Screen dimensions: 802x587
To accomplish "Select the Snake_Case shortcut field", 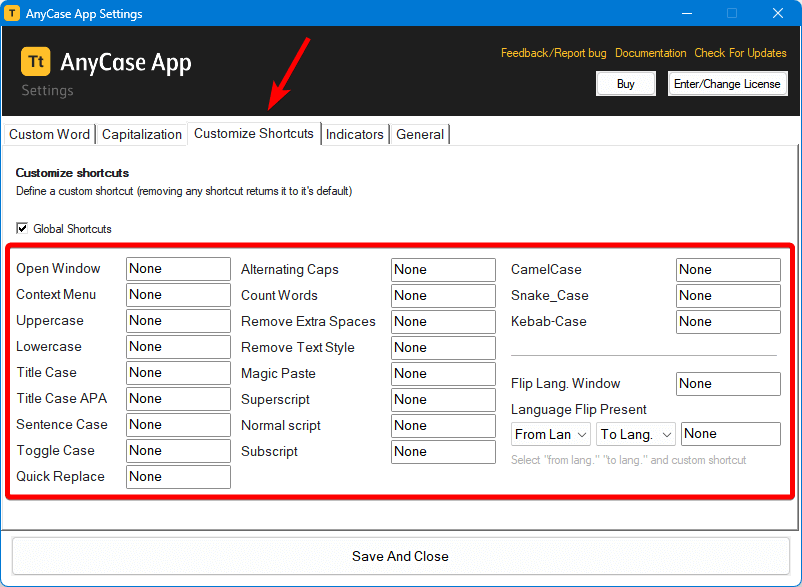I will pos(728,296).
